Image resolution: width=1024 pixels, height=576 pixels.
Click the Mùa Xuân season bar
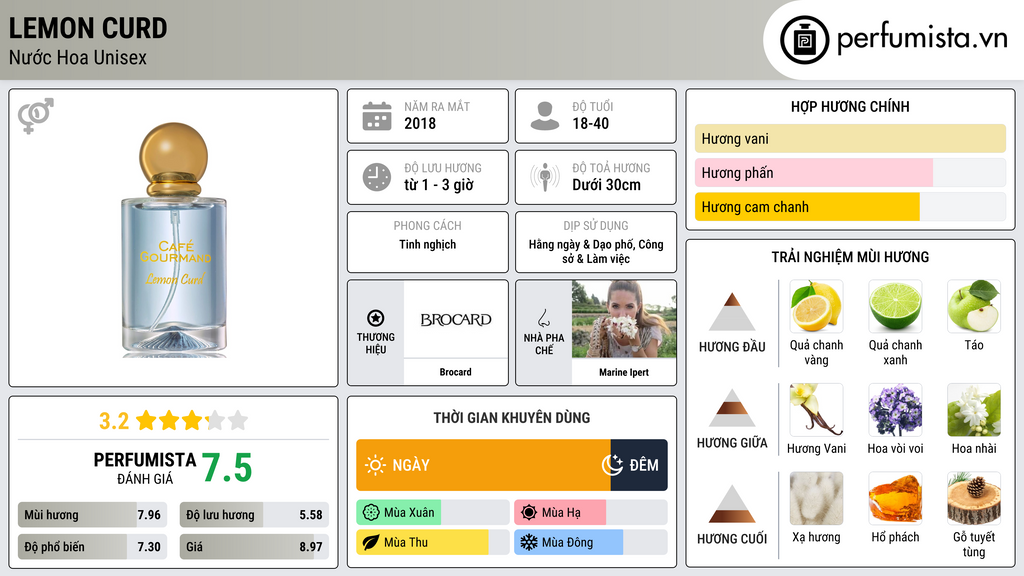point(432,513)
